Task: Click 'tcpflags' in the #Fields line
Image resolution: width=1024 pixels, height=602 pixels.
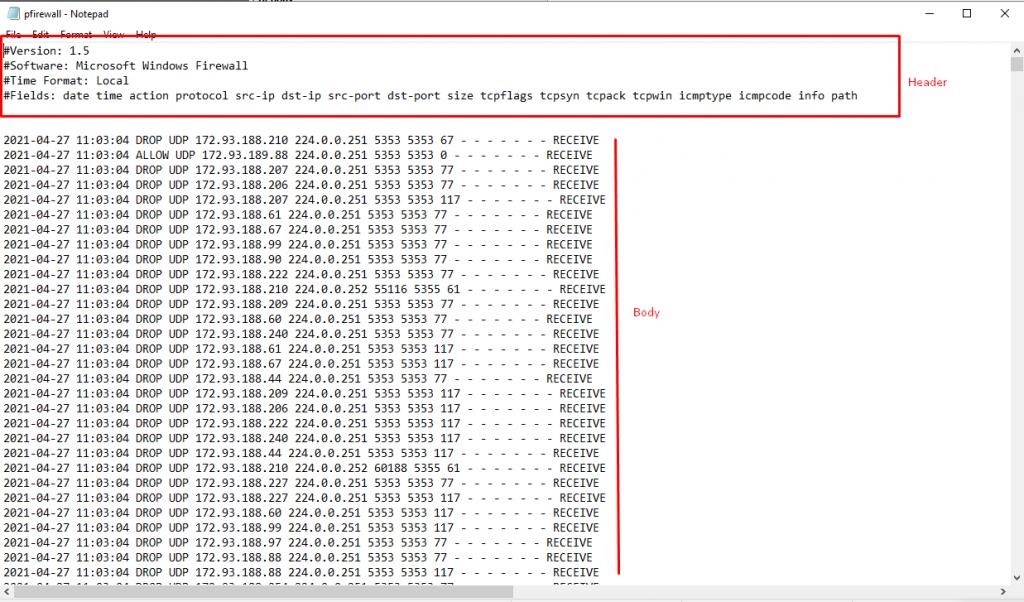Action: (506, 96)
